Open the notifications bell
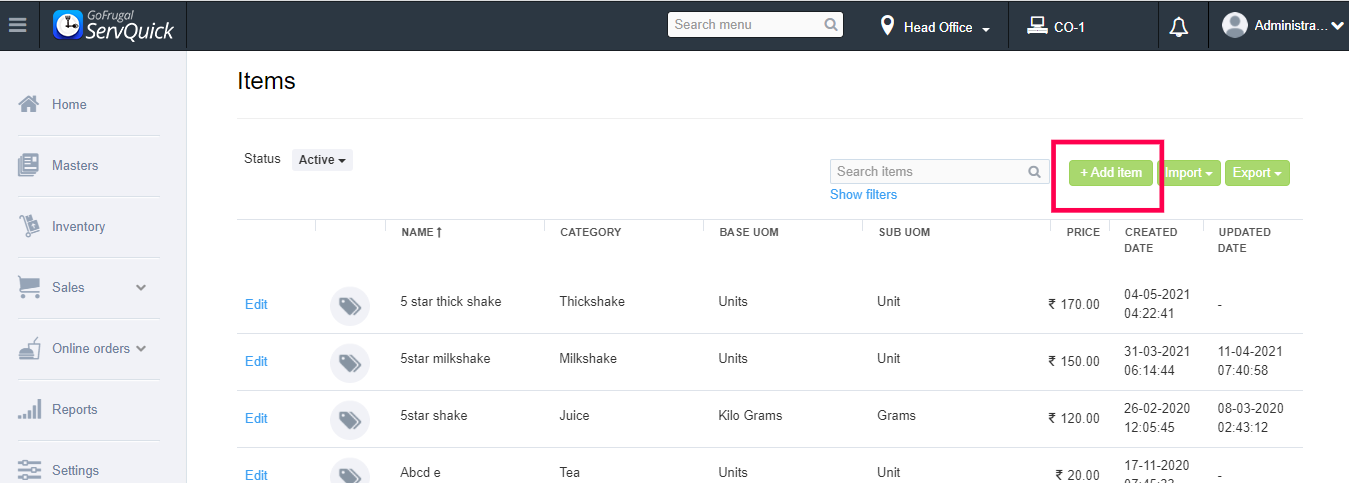Viewport: 1349px width, 483px height. pos(1179,27)
